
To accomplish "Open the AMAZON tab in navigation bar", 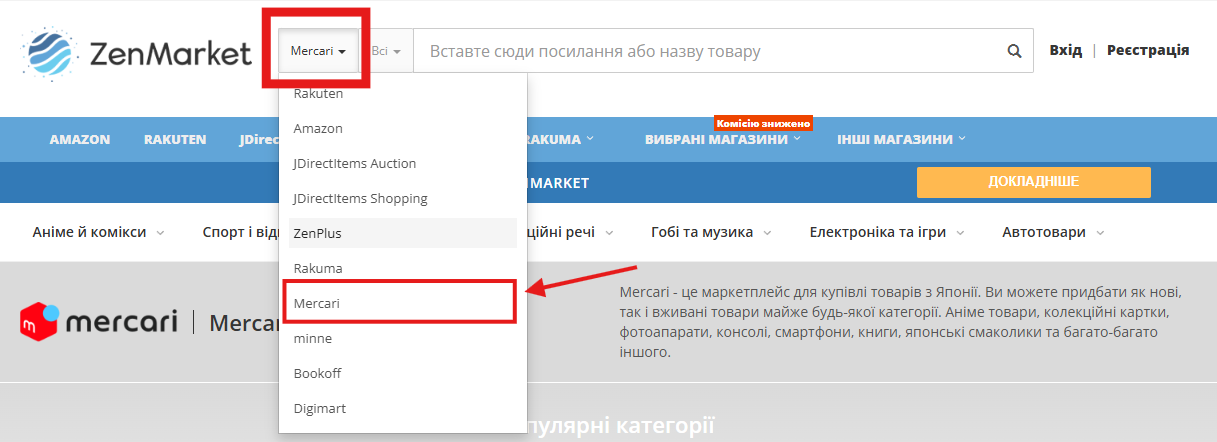I will pyautogui.click(x=80, y=139).
